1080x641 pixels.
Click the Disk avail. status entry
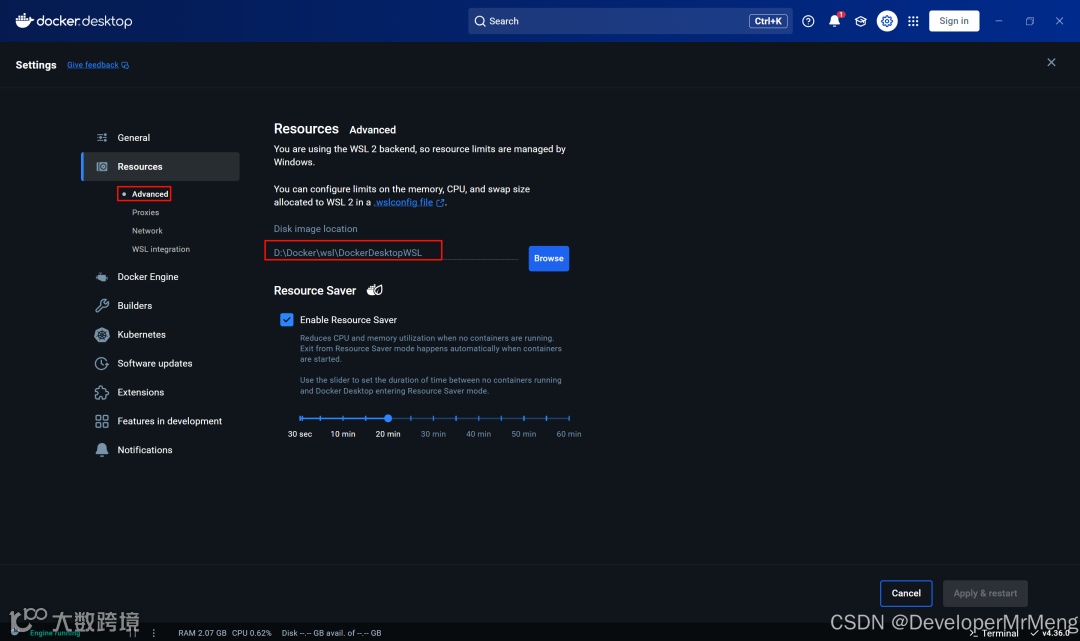click(x=331, y=633)
